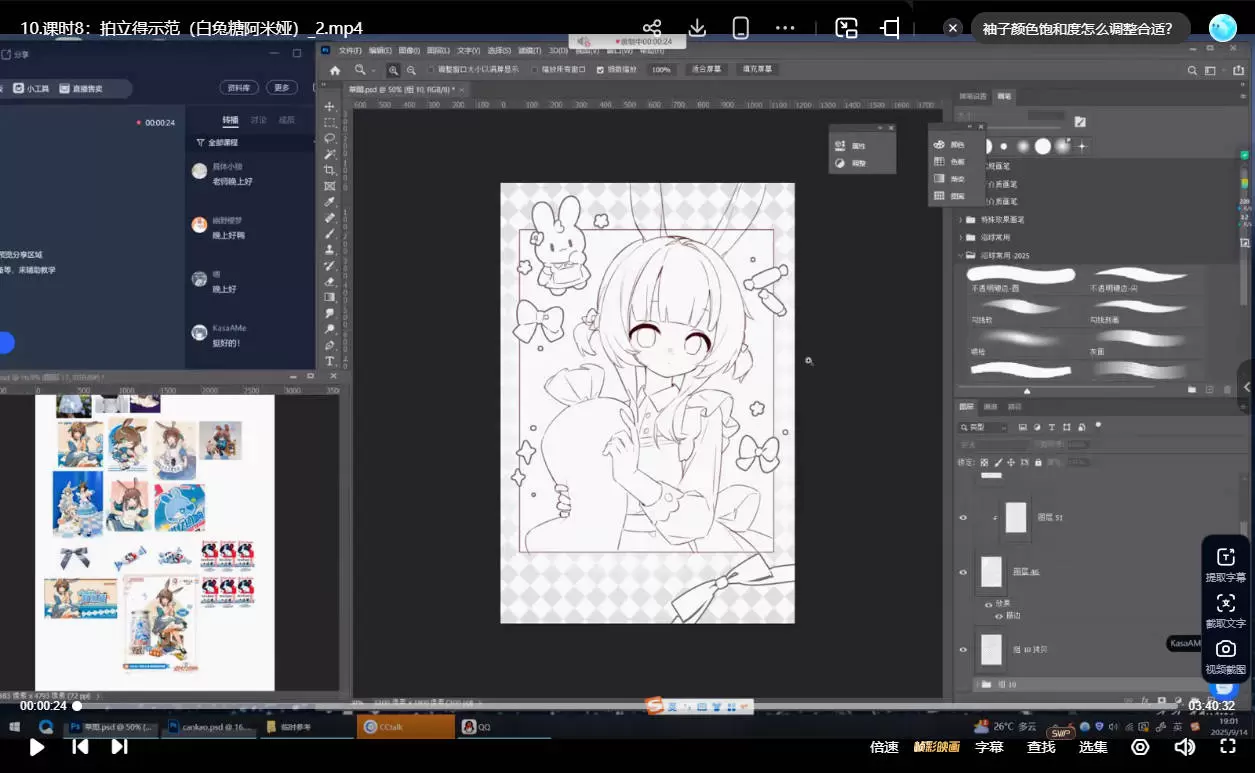Click the Home icon in options bar
The height and width of the screenshot is (773, 1255).
coord(335,70)
